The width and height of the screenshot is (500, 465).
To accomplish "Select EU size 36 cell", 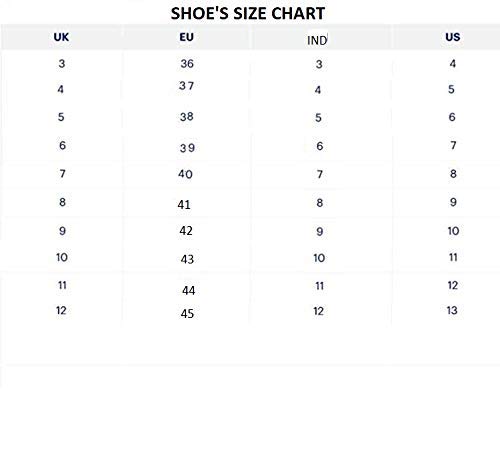I will click(187, 64).
